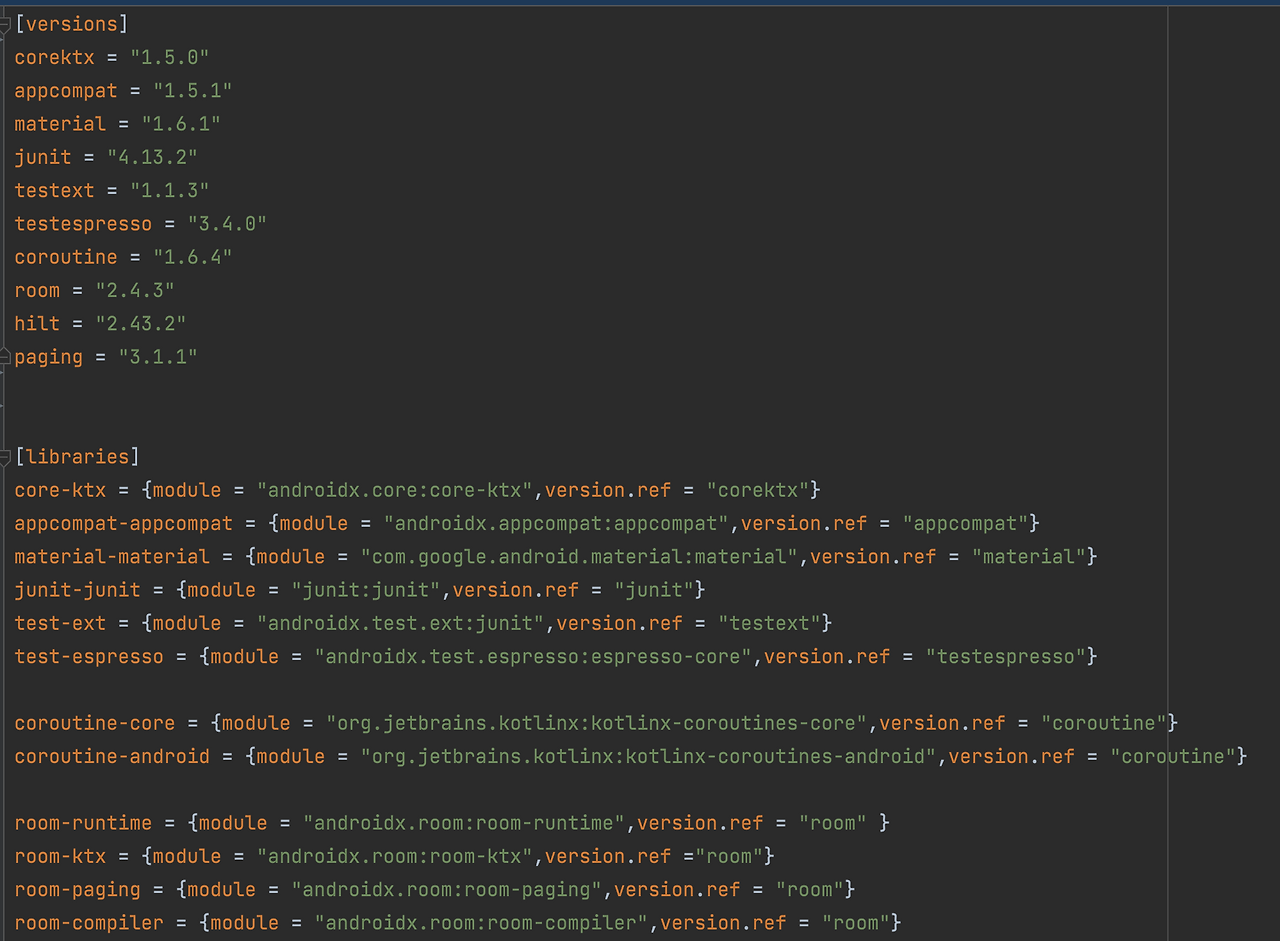
Task: Click the paging key in the versions section
Action: point(48,357)
